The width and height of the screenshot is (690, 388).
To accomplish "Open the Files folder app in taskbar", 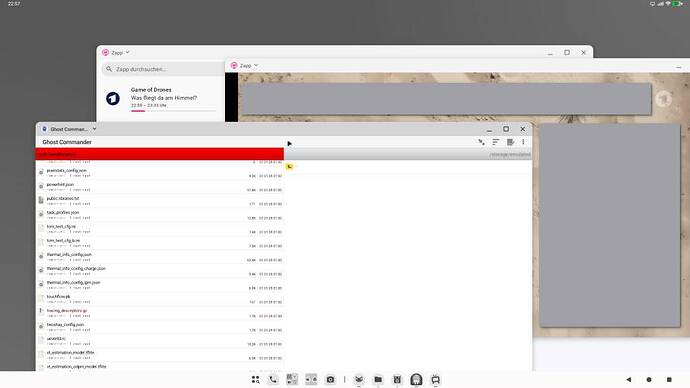I will [x=378, y=380].
